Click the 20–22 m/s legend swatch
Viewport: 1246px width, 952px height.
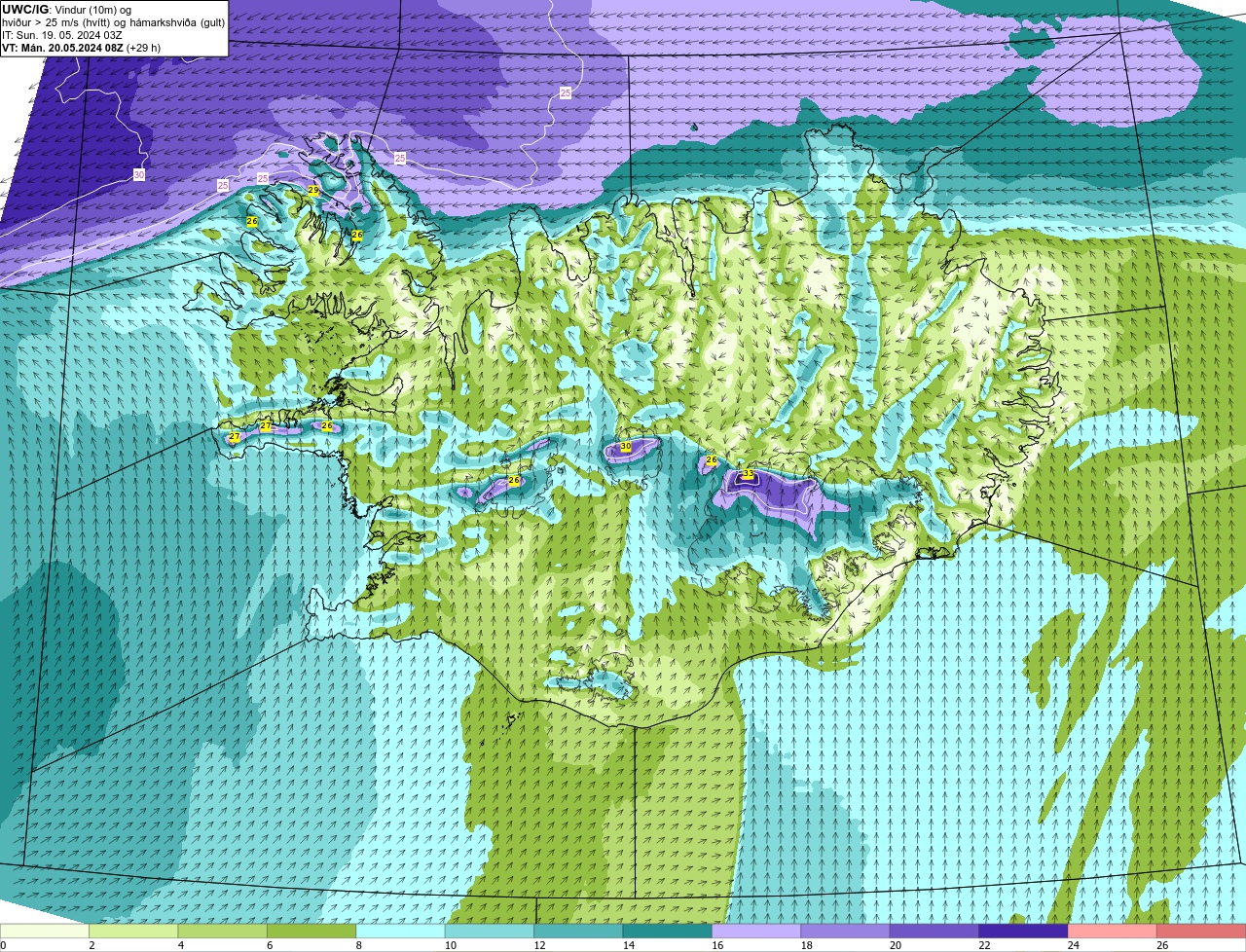[x=934, y=931]
